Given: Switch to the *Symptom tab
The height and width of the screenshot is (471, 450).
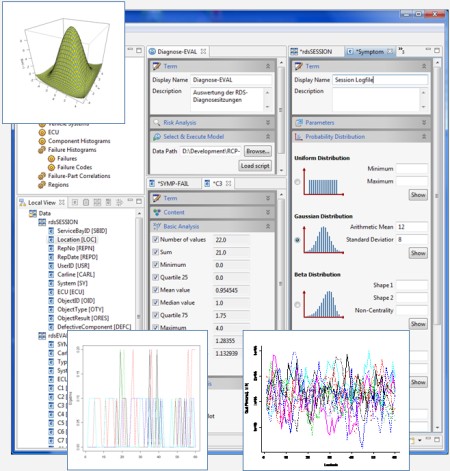Looking at the screenshot, I should tap(370, 52).
